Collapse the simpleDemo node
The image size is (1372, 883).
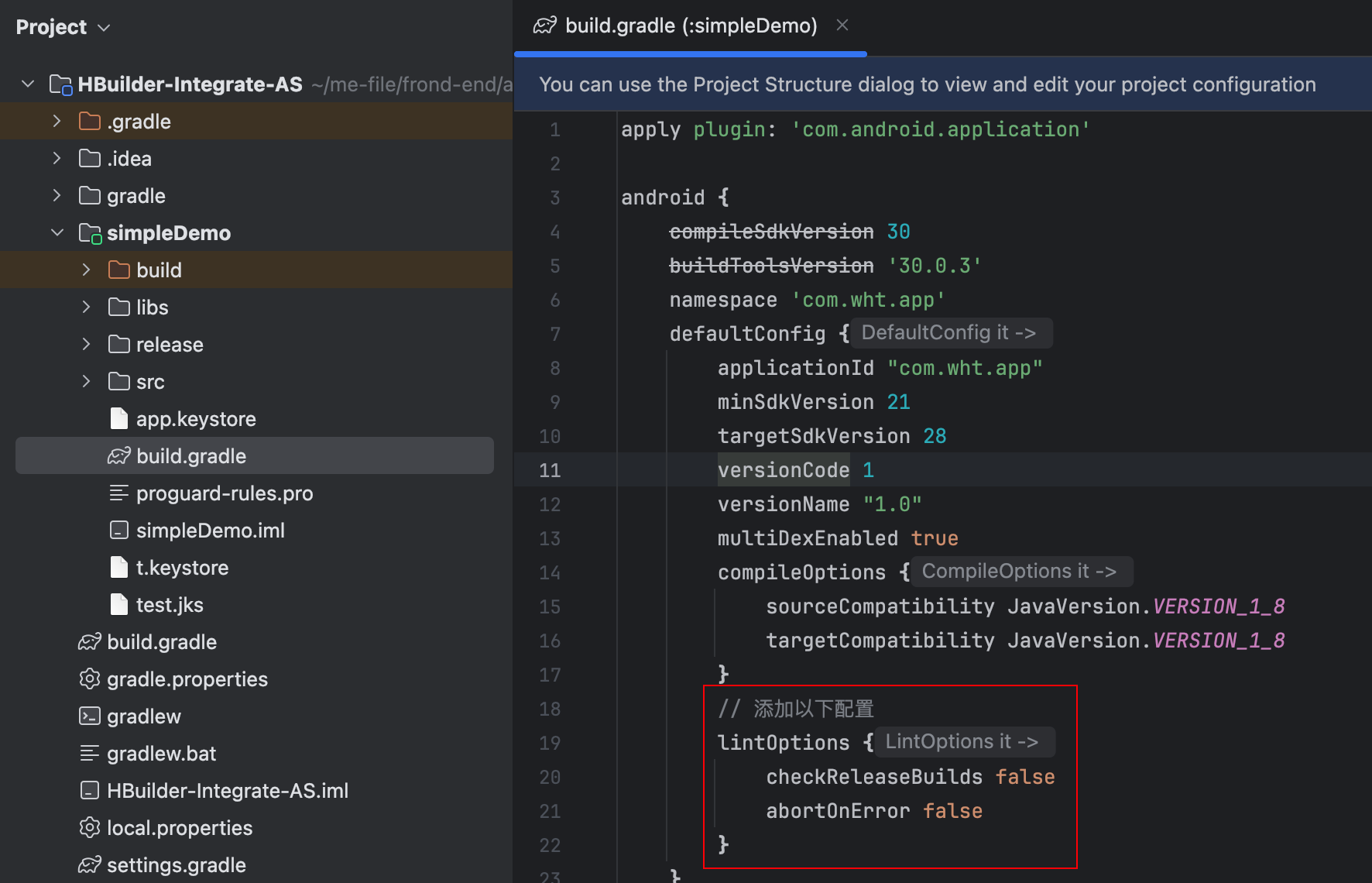click(56, 232)
